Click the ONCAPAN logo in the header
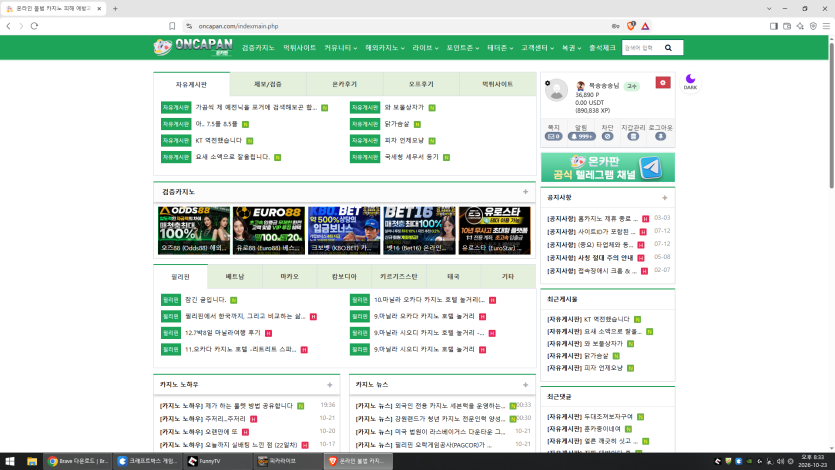 click(x=193, y=47)
